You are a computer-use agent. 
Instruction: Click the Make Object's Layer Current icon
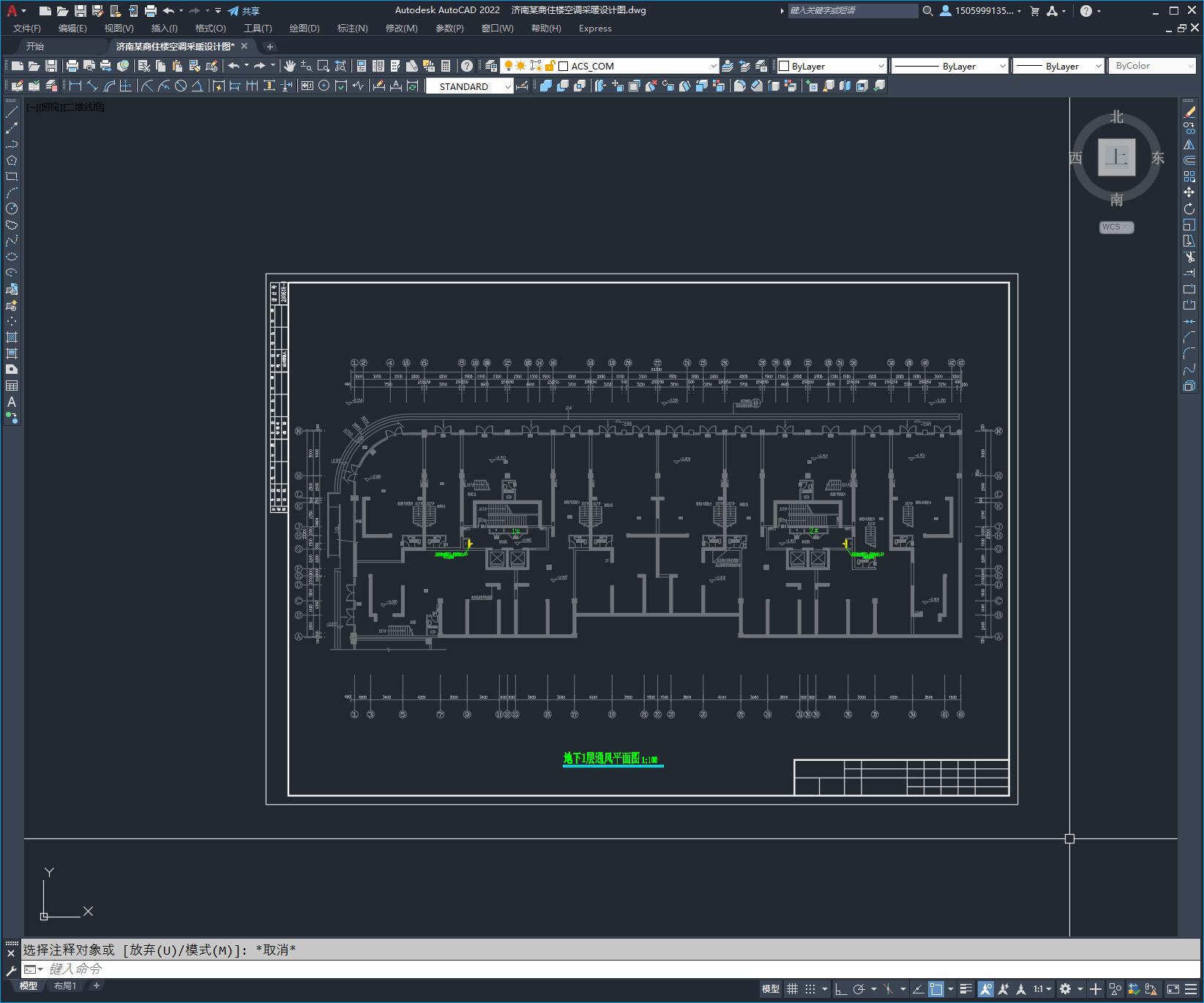pos(728,66)
